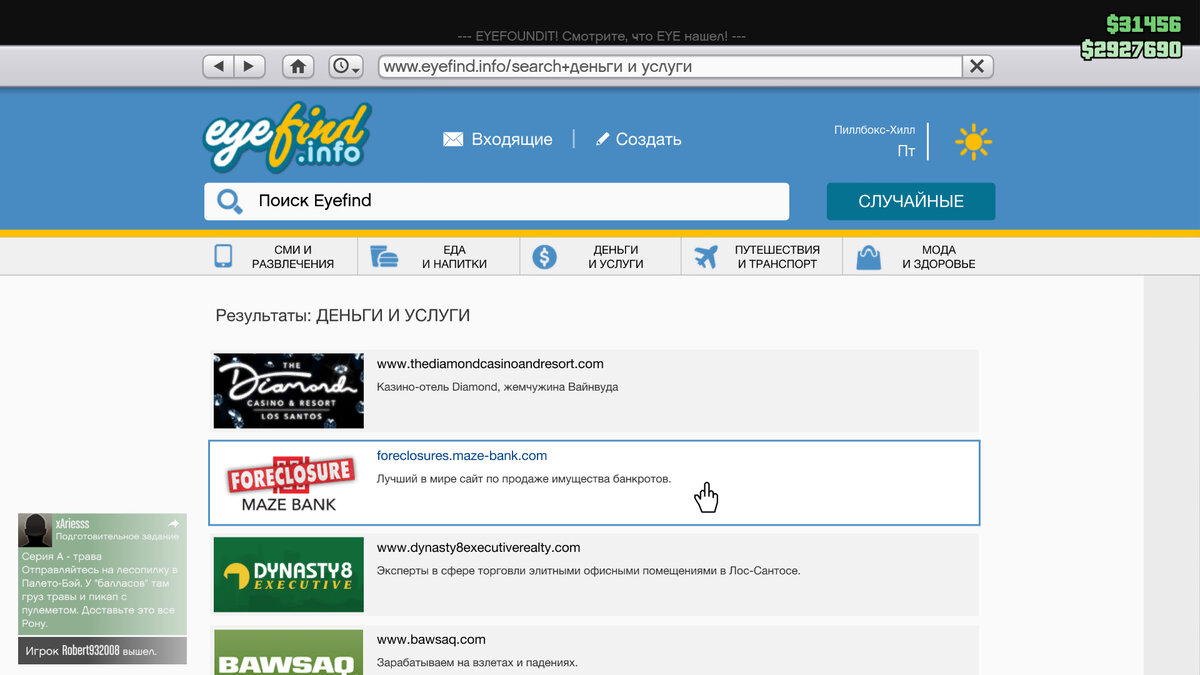Open the Foreclosure Maze Bank thumbnail

pos(289,483)
